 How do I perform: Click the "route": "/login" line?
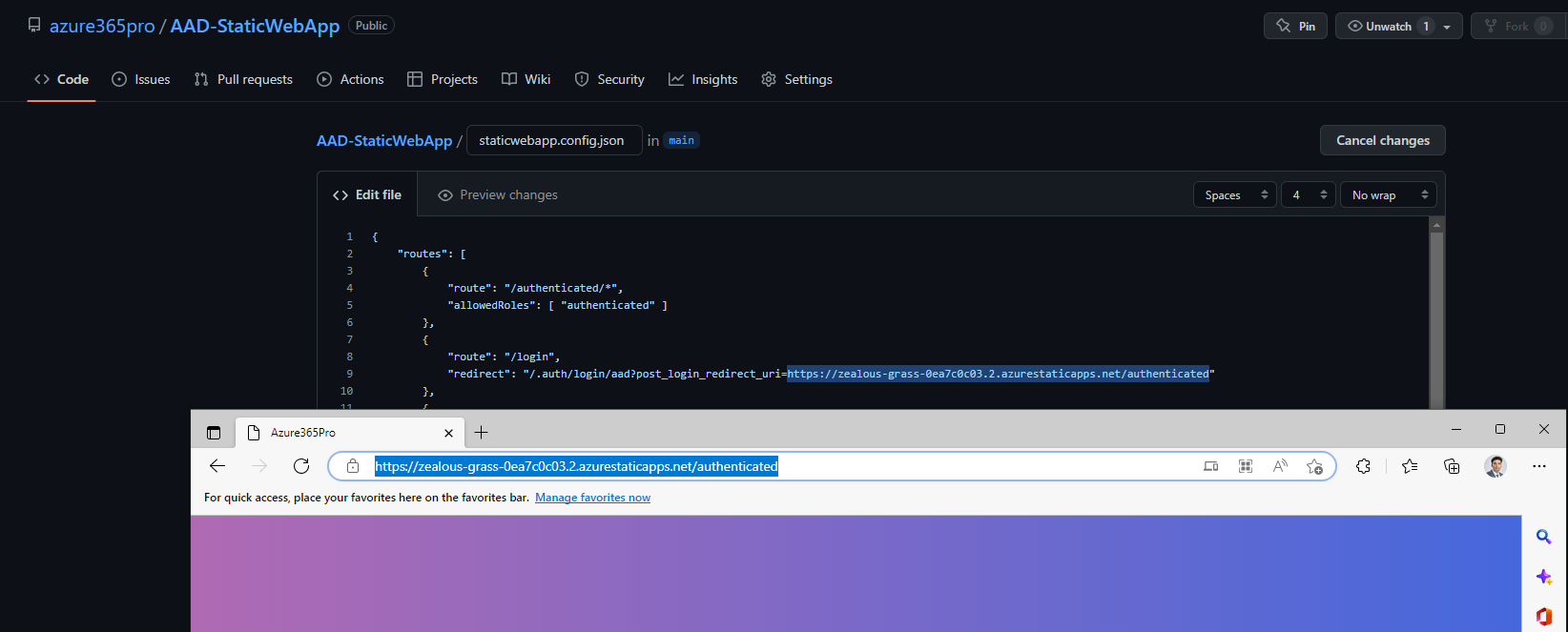(504, 357)
